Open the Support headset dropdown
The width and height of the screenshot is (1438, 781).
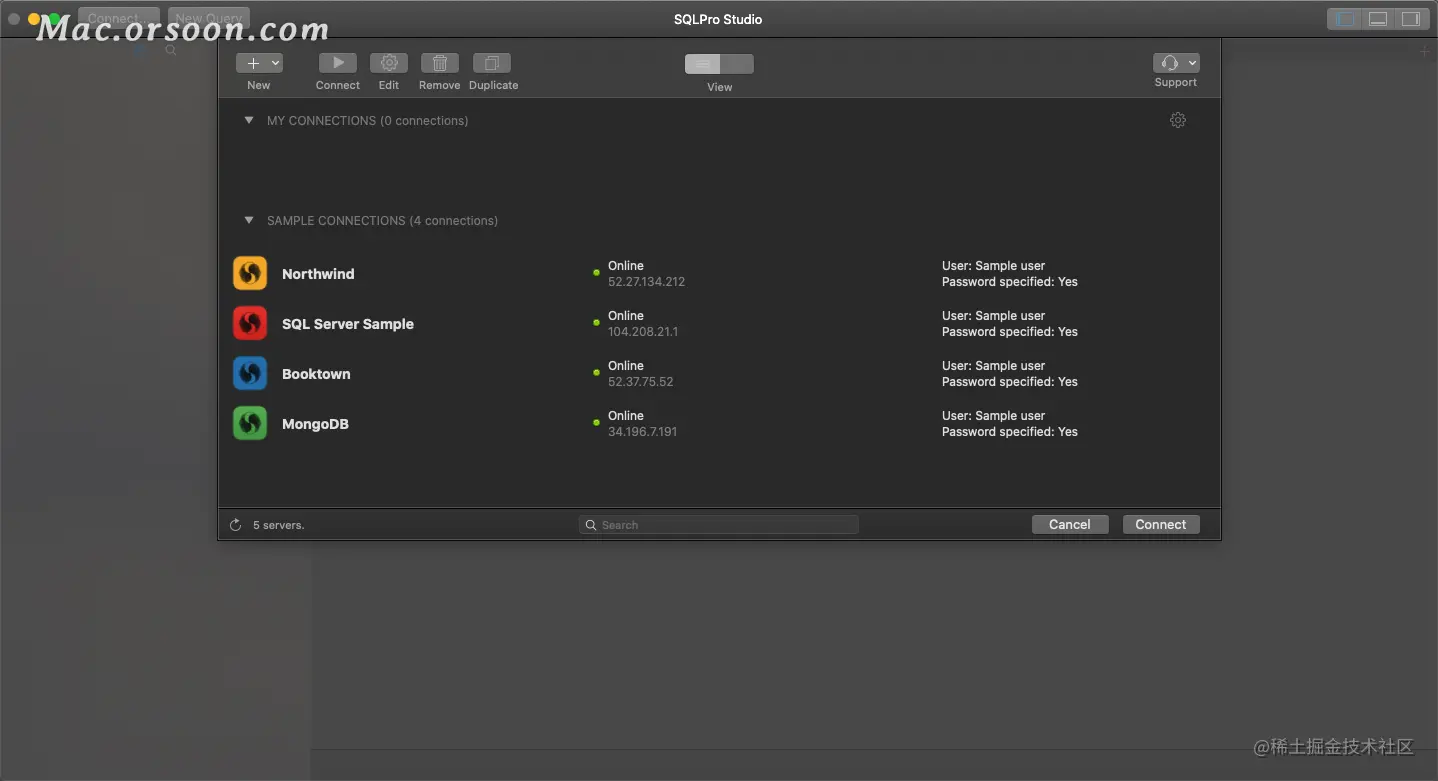[x=1176, y=63]
